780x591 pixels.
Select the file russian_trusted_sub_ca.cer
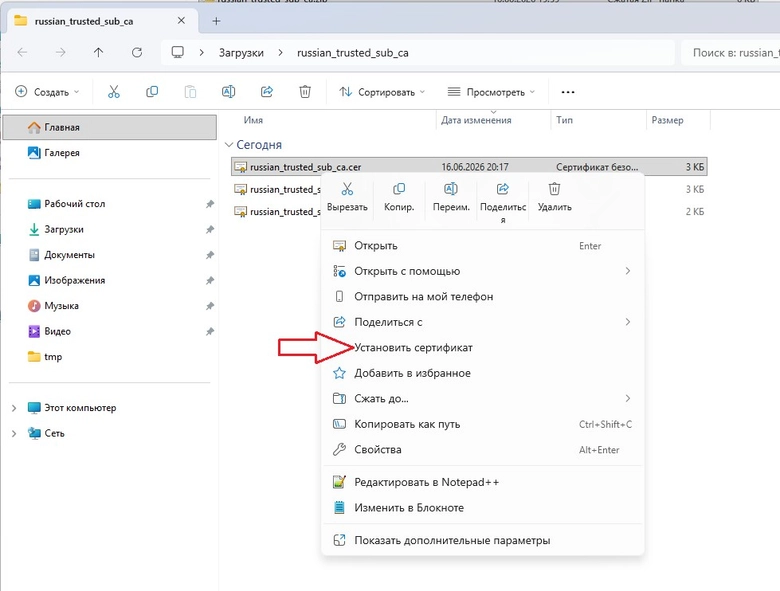coord(469,167)
